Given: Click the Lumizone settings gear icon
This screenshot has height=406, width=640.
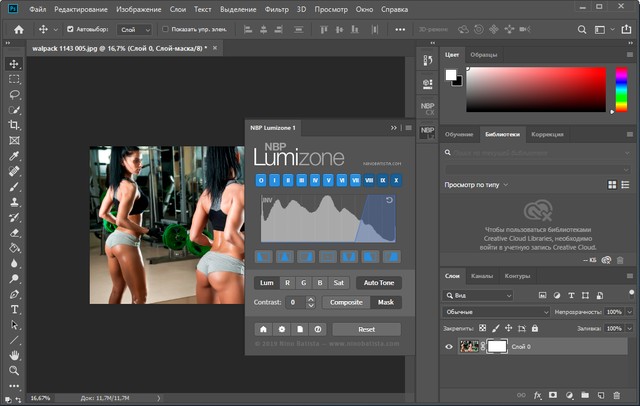Looking at the screenshot, I should coord(282,329).
